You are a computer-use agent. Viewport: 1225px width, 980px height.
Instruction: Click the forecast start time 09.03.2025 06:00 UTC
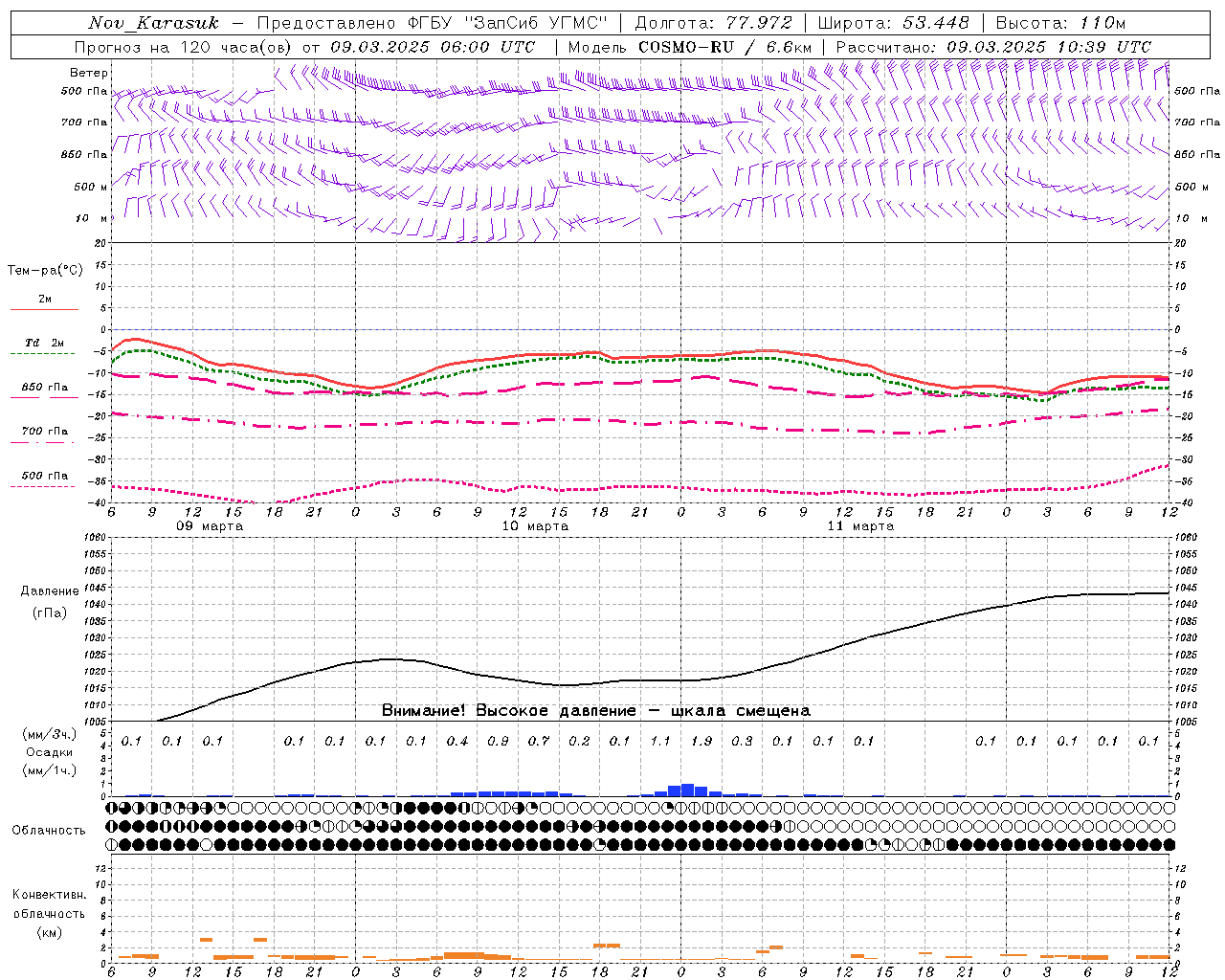pyautogui.click(x=433, y=47)
